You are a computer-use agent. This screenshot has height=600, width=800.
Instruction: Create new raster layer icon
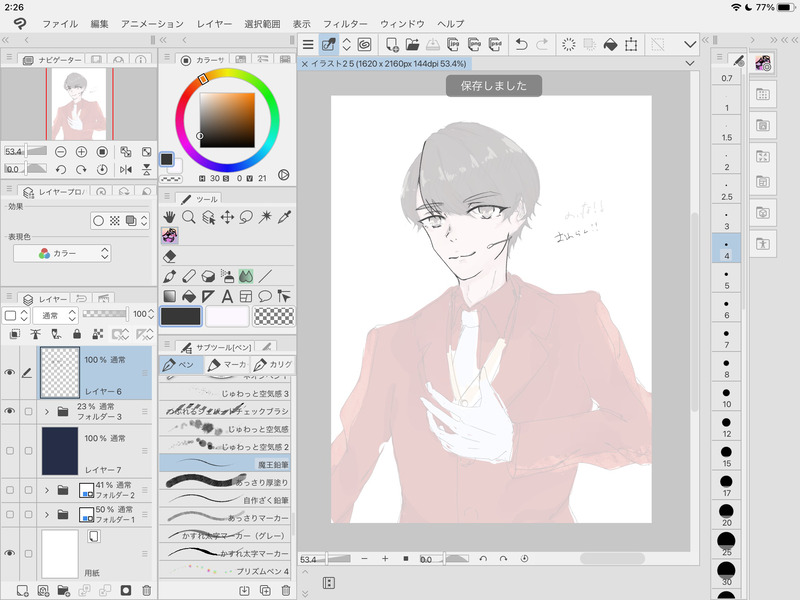(x=22, y=590)
